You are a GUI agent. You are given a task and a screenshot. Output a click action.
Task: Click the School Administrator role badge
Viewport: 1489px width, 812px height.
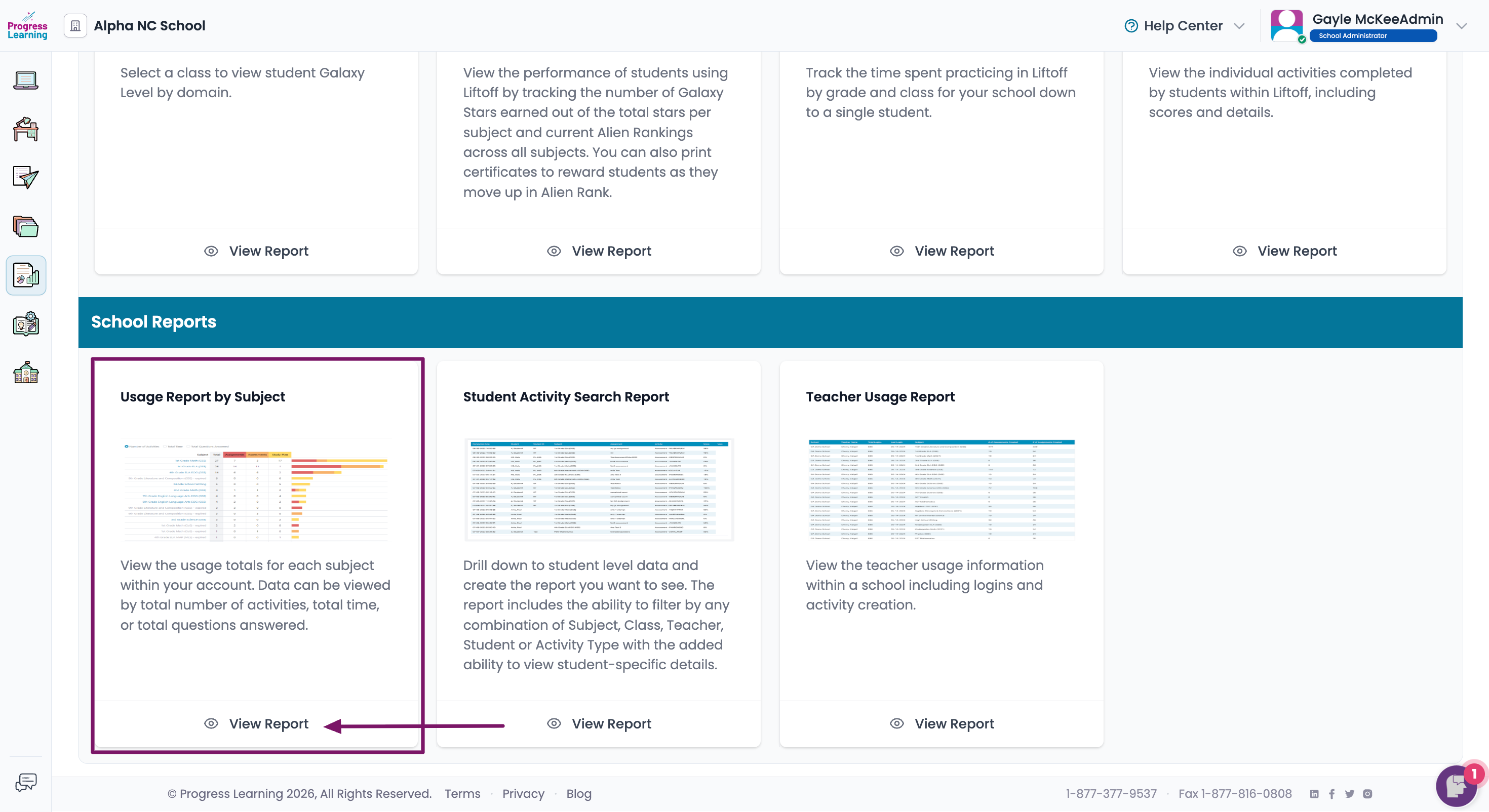(x=1374, y=36)
